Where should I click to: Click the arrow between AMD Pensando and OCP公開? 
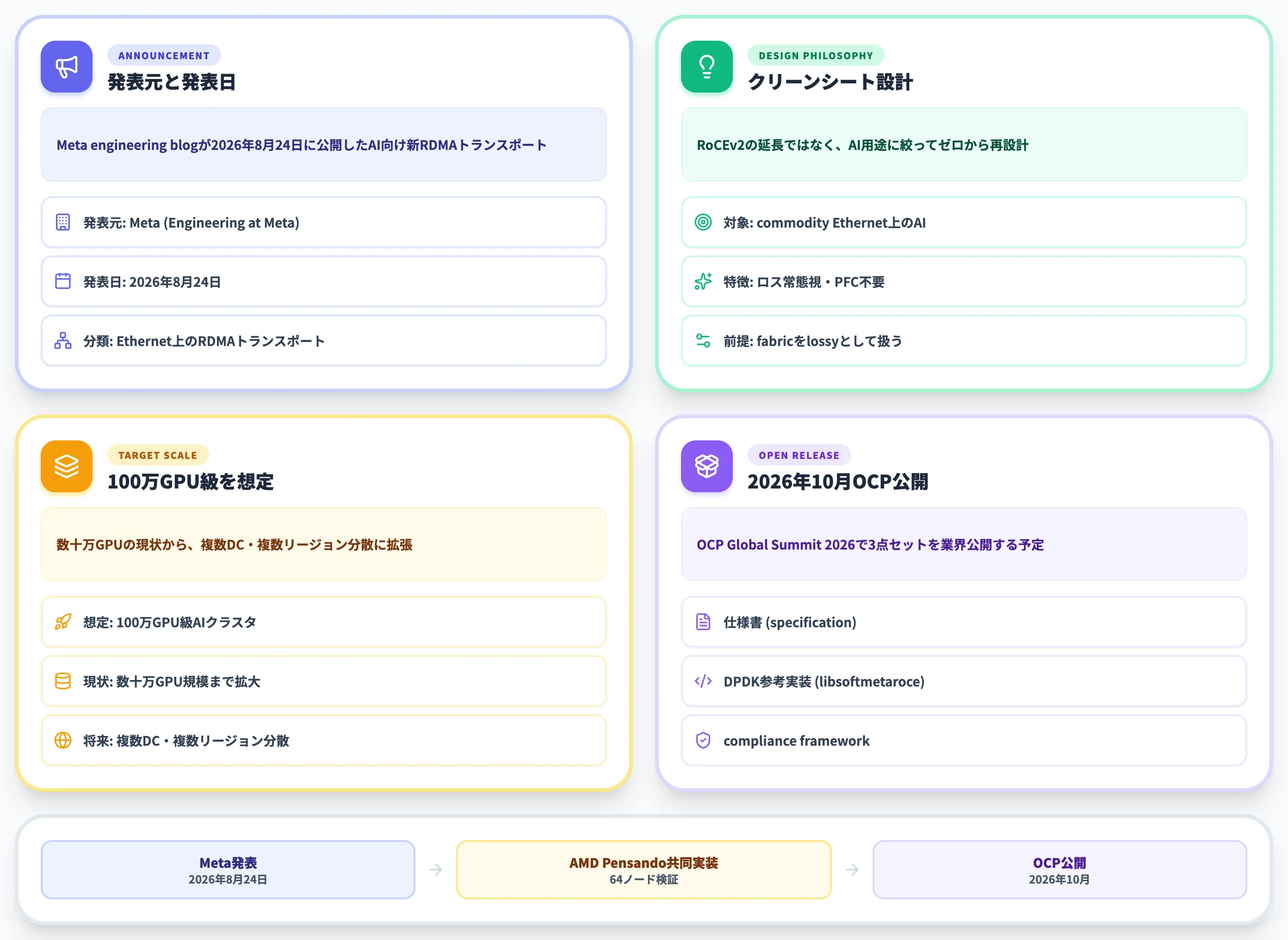(852, 870)
